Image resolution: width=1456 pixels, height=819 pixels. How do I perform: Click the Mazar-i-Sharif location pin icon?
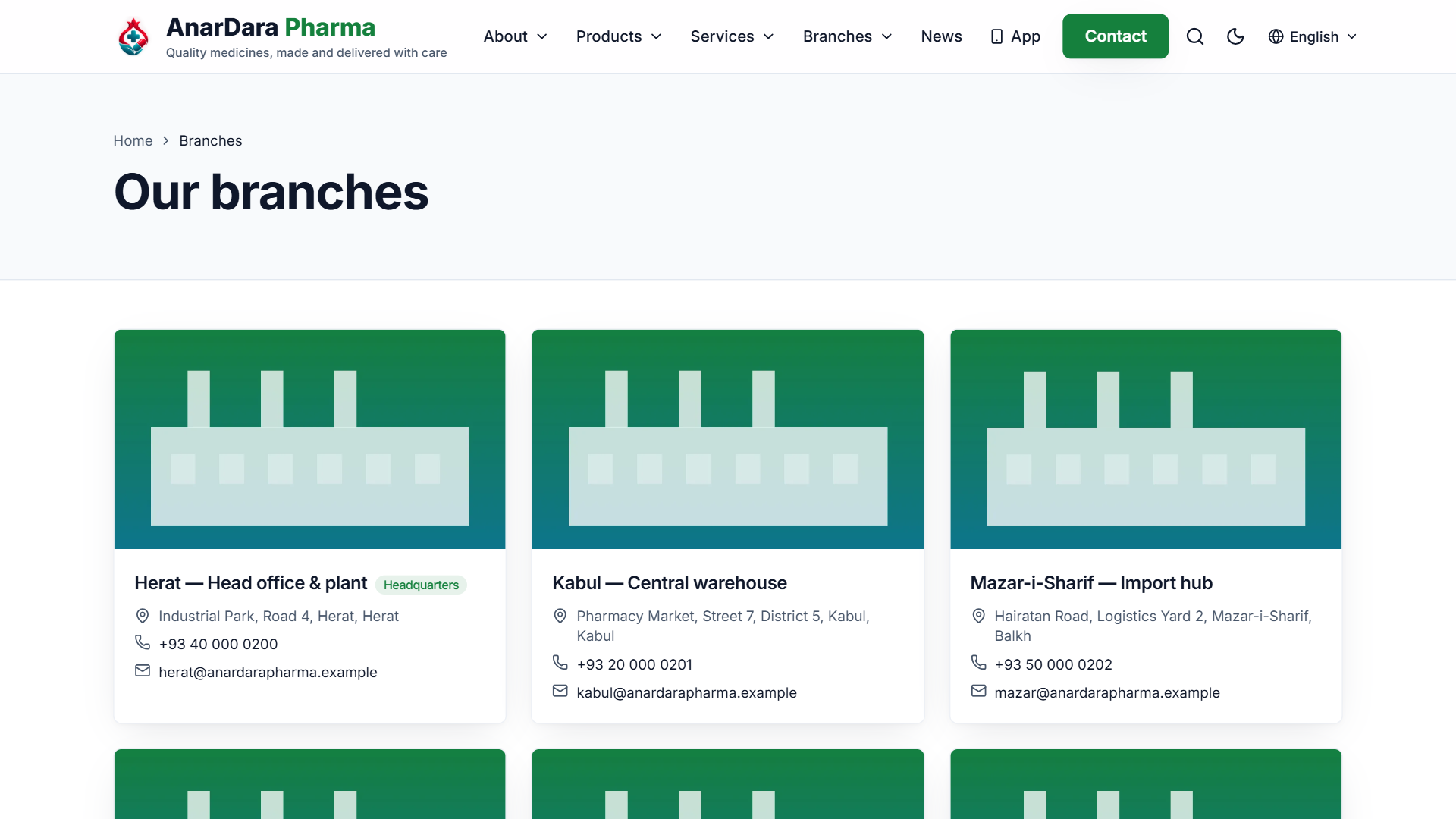(x=979, y=616)
